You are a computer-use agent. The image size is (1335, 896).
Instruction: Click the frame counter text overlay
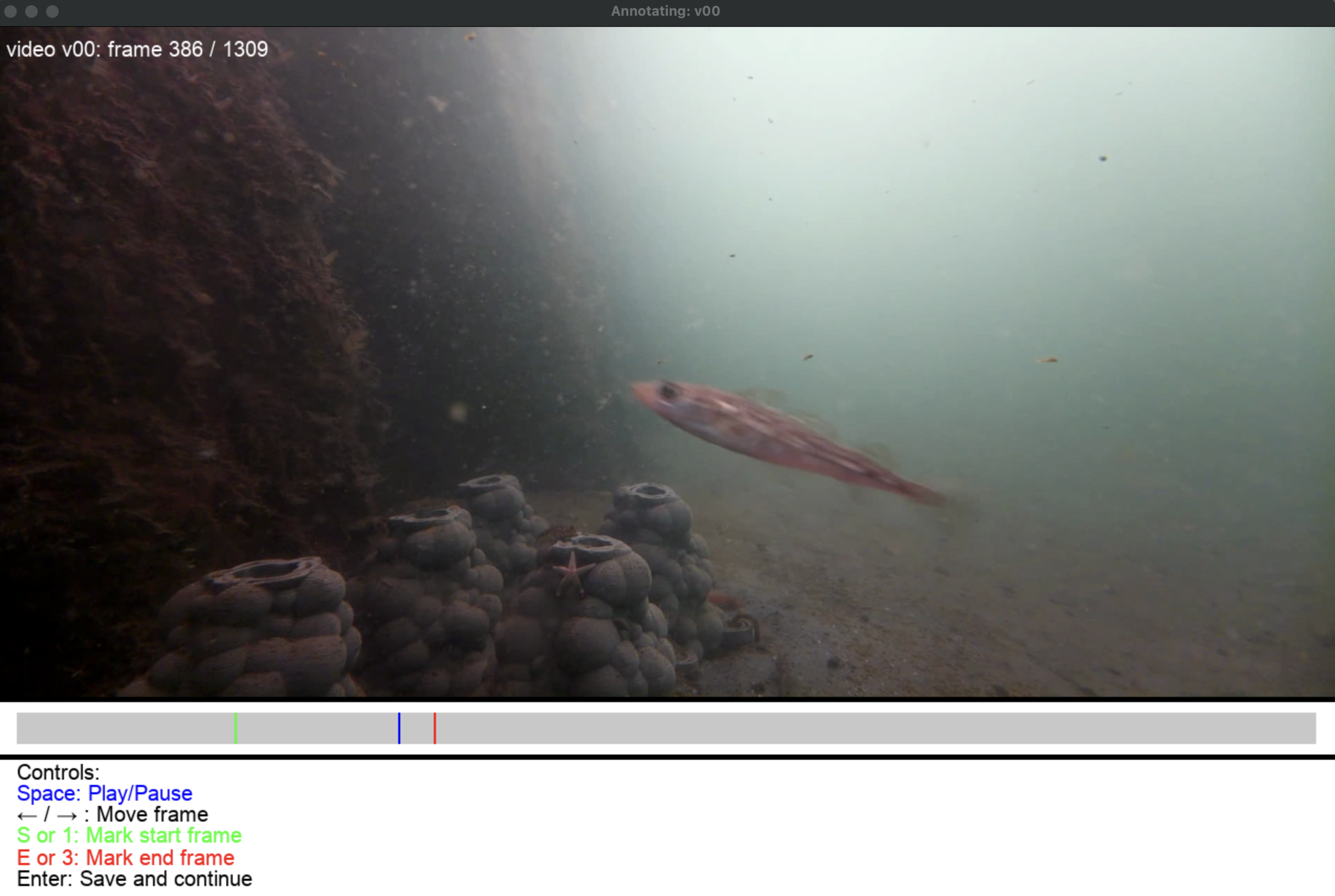[137, 50]
